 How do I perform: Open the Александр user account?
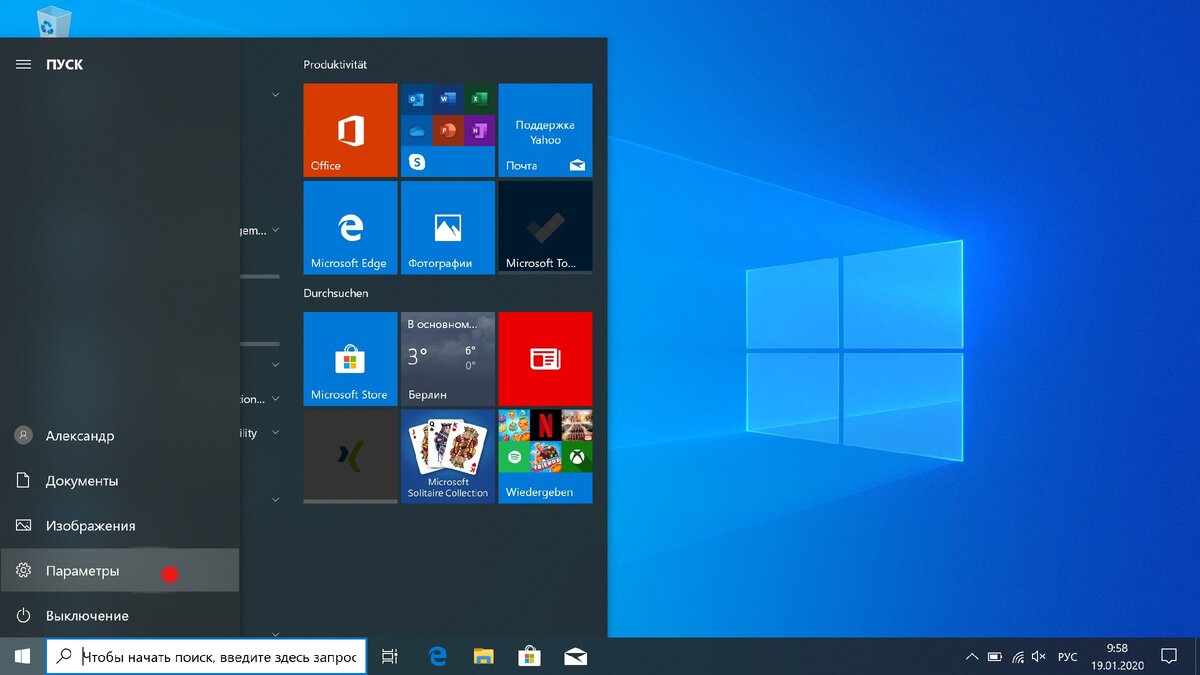(x=120, y=436)
